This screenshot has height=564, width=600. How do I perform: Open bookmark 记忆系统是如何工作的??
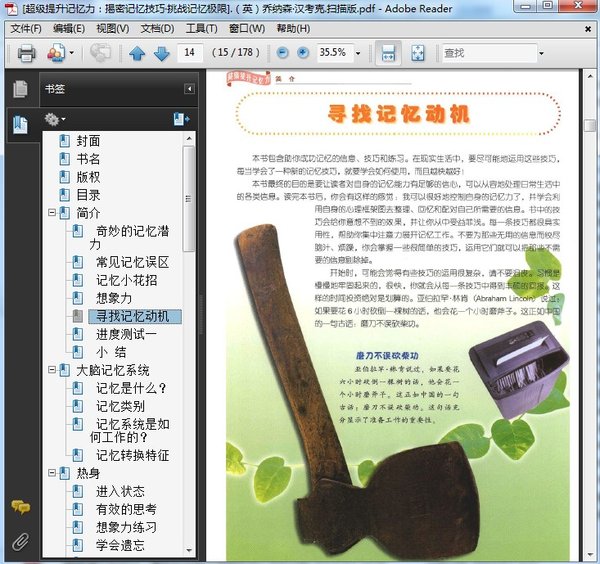tap(130, 430)
